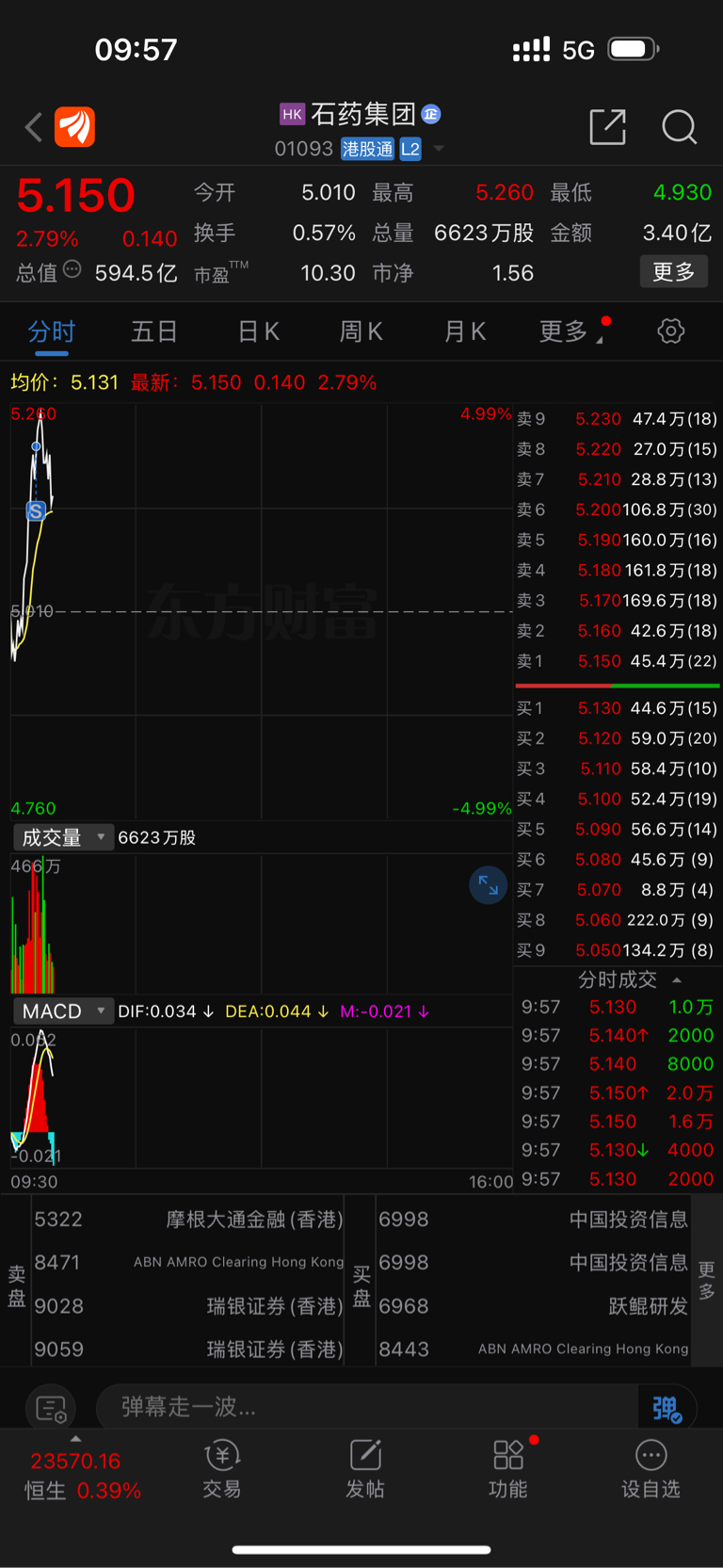The image size is (723, 1568).
Task: Select the 卖5 5.190 order row
Action: (x=618, y=540)
